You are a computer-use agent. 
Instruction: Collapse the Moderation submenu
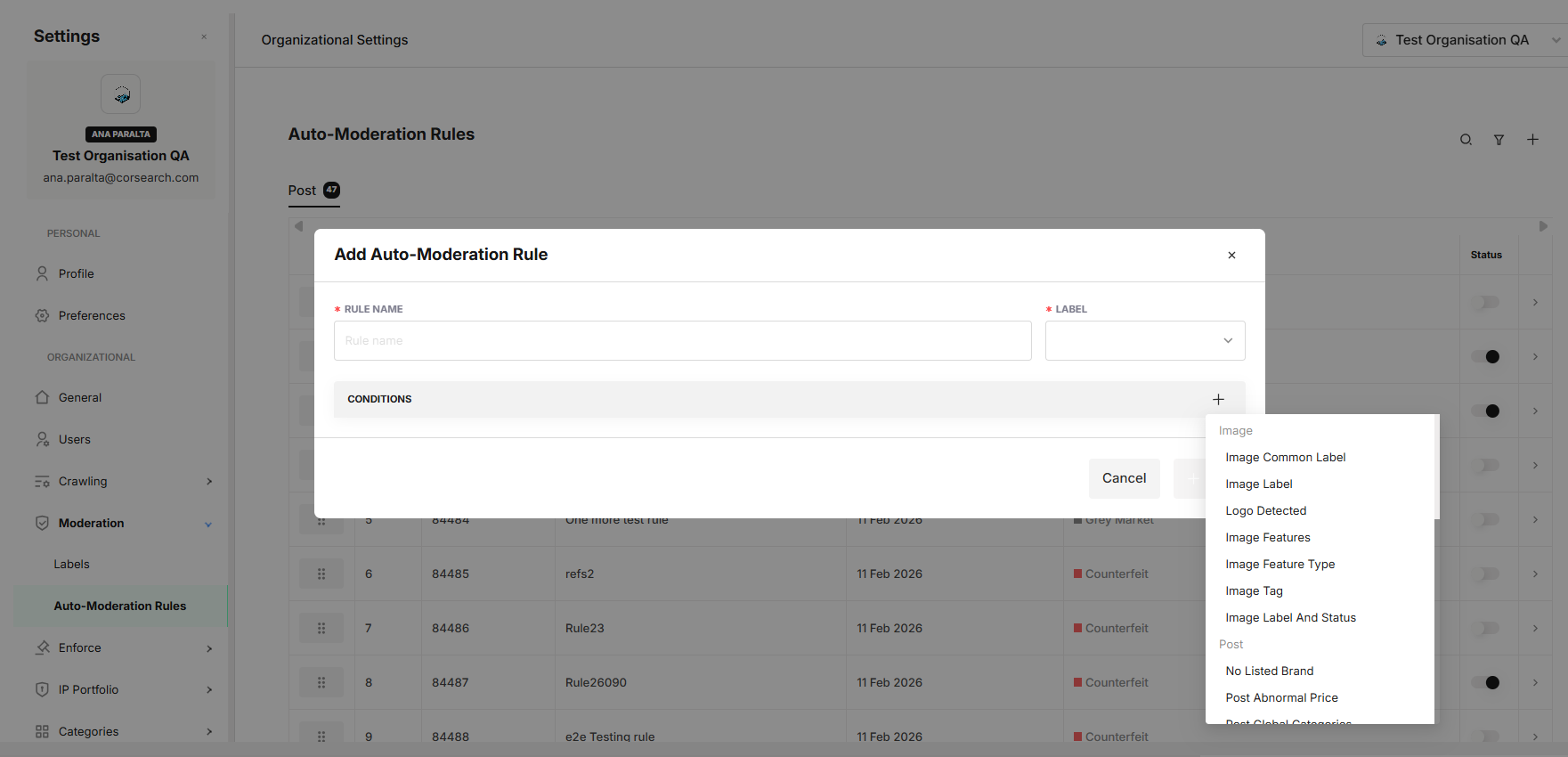(x=208, y=524)
